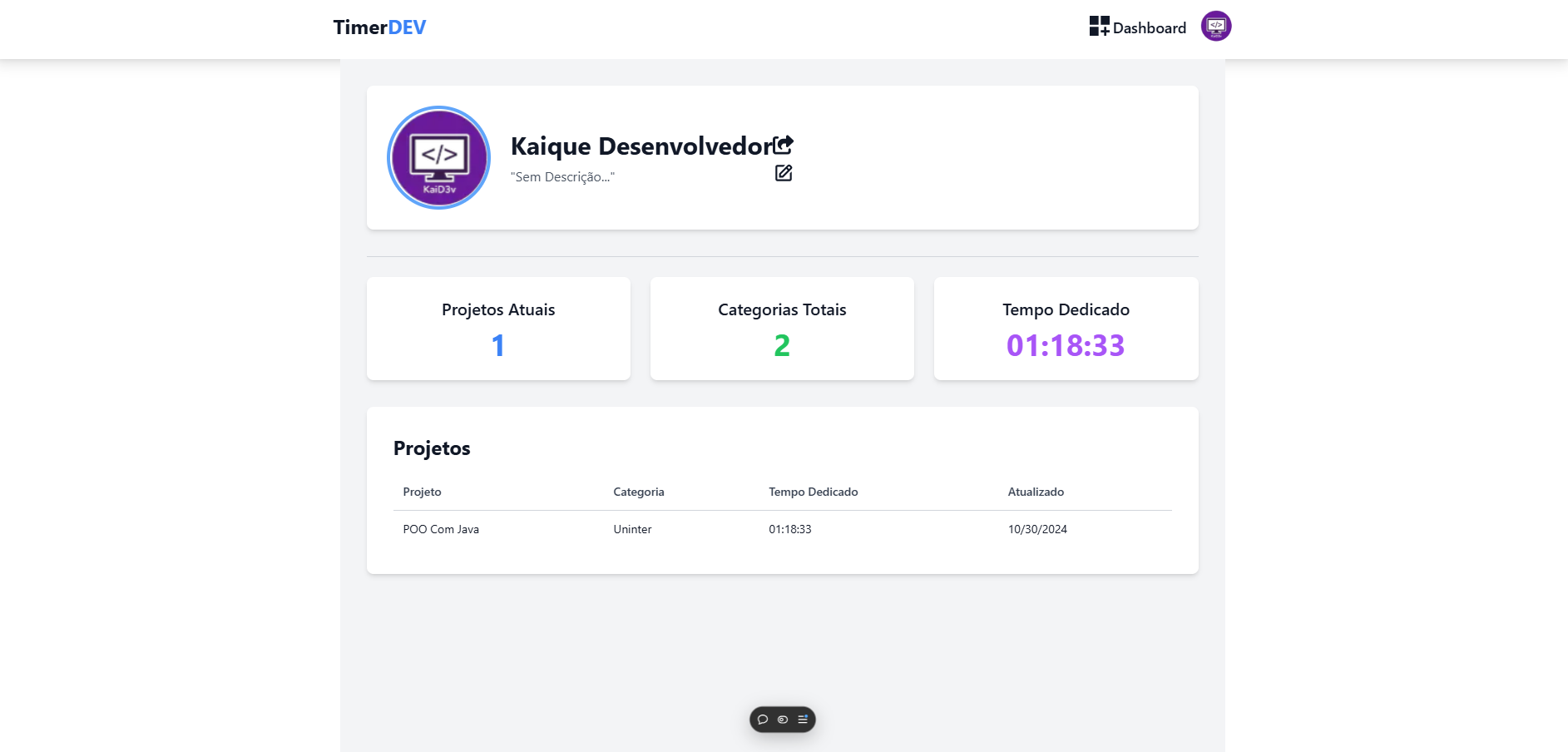Screen dimensions: 1568x752
Task: Open the floating toolbar menu list icon
Action: coord(803,720)
